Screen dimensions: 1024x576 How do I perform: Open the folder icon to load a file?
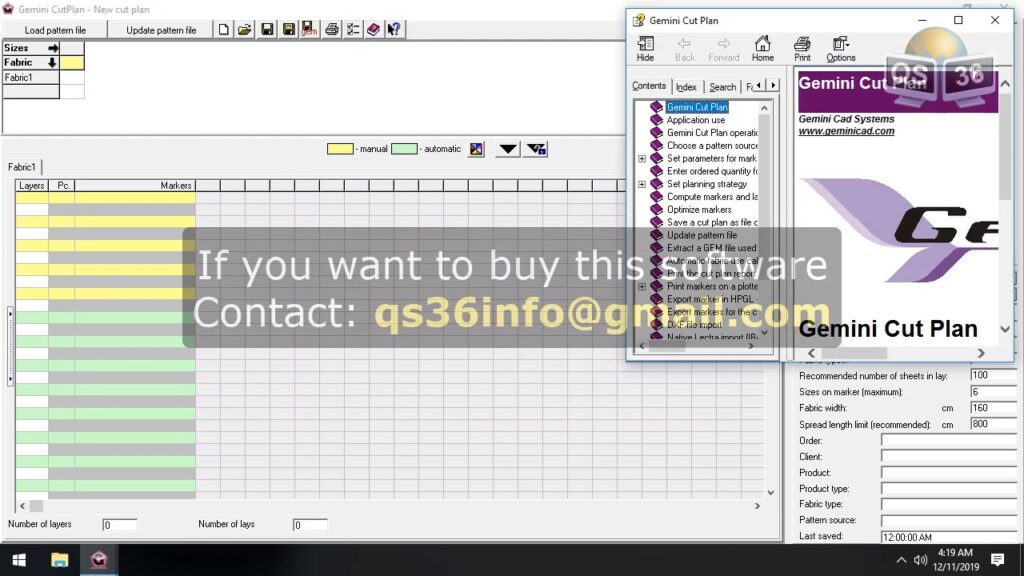(x=244, y=29)
